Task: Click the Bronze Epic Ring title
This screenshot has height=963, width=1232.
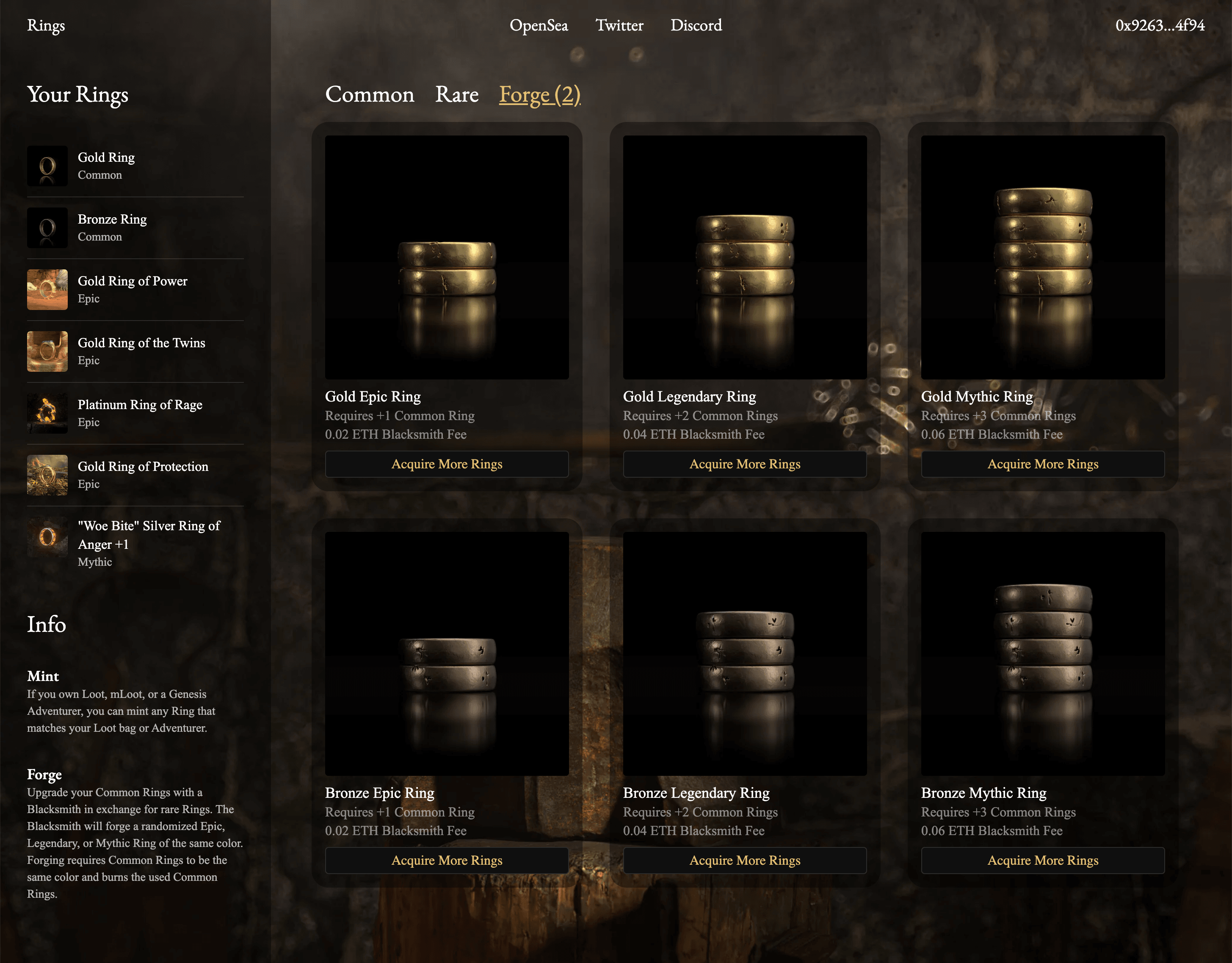Action: (x=380, y=793)
